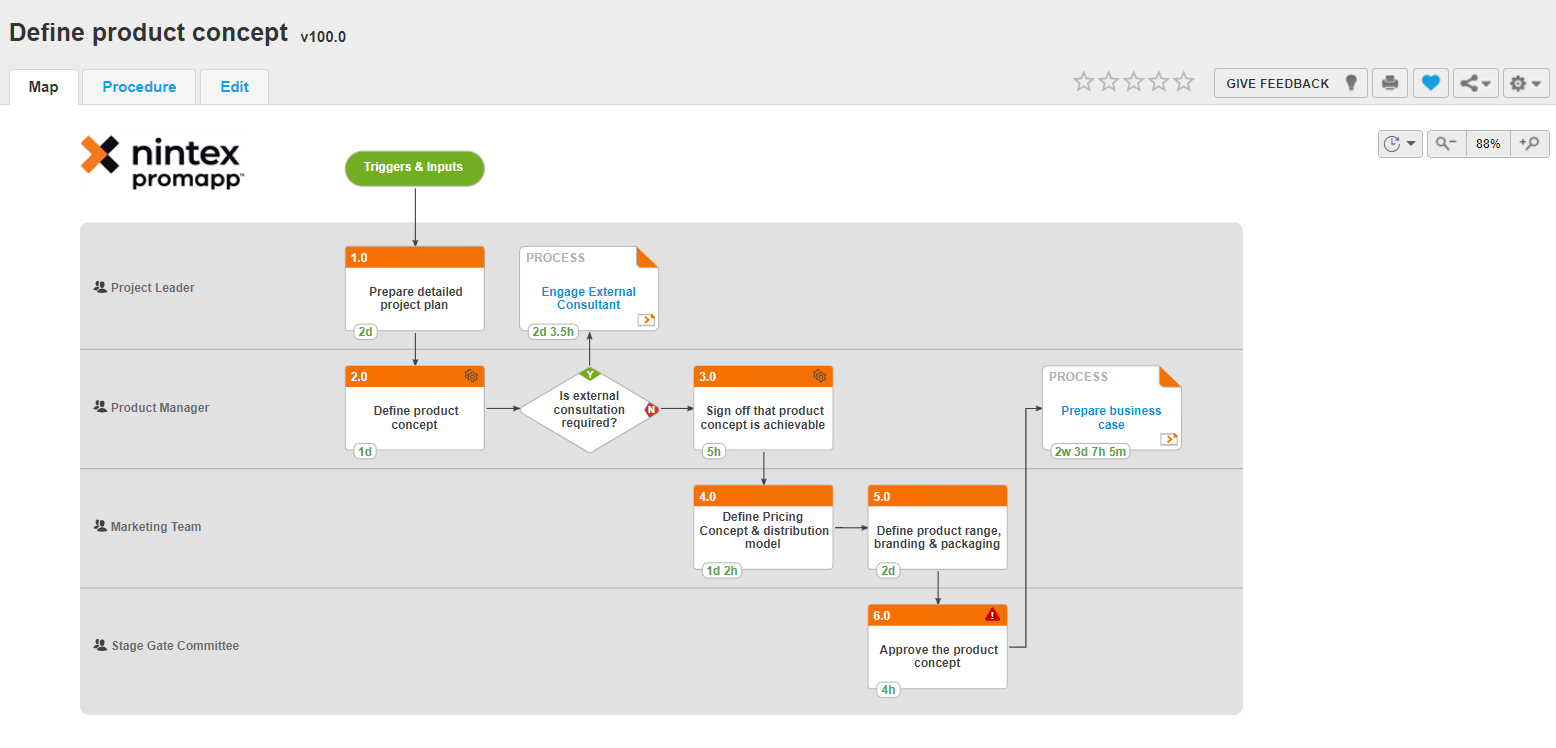
Task: Open the settings gear dropdown
Action: coord(1526,83)
